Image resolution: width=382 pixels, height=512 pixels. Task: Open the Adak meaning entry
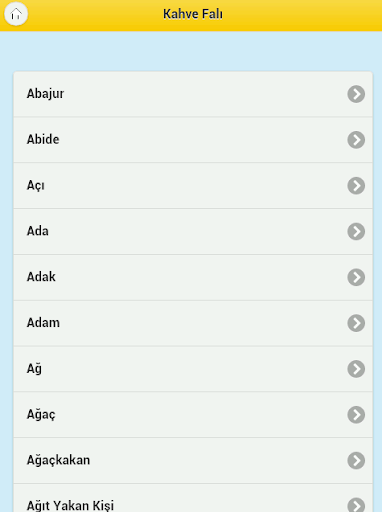(x=193, y=277)
